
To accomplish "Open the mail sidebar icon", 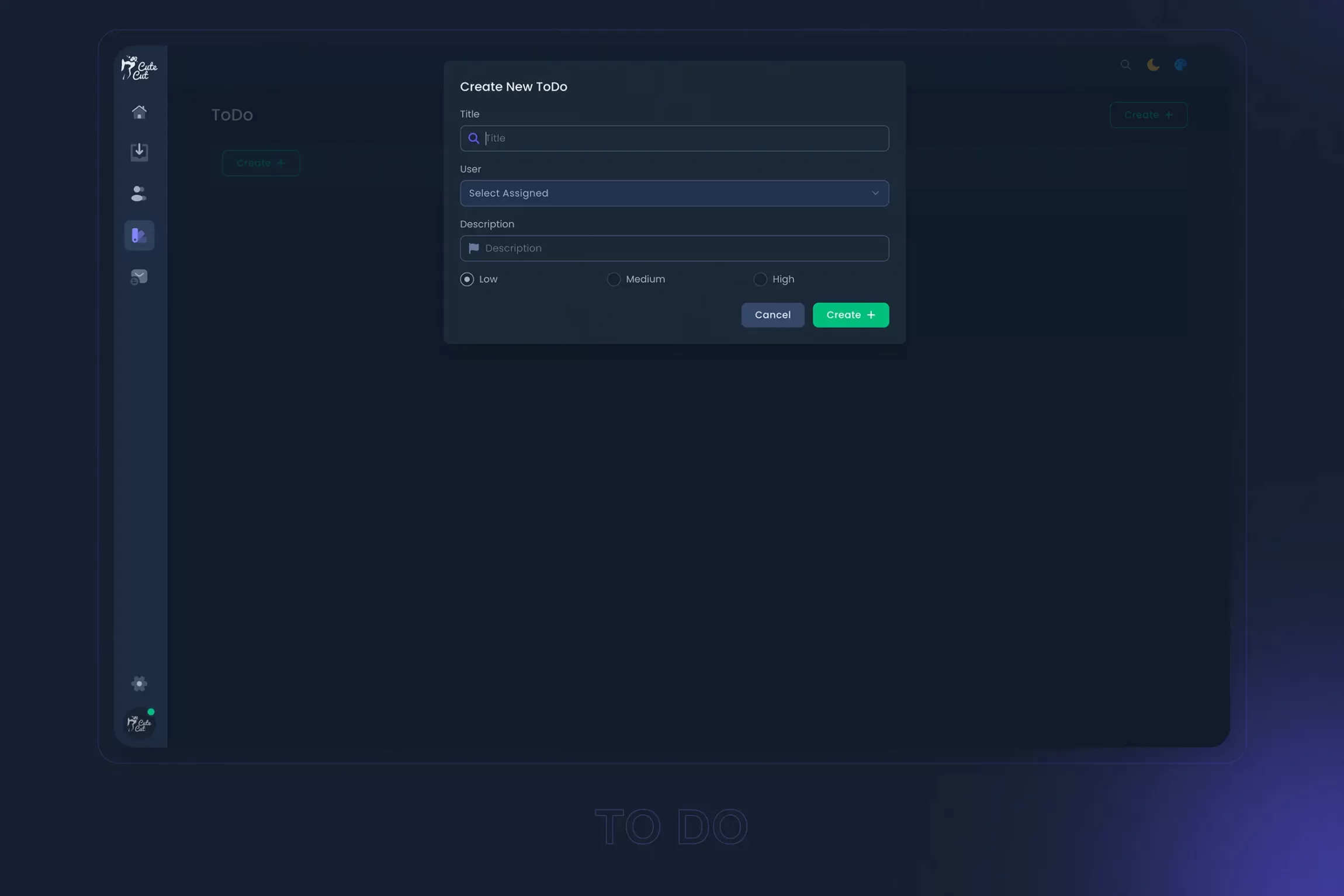I will 139,277.
